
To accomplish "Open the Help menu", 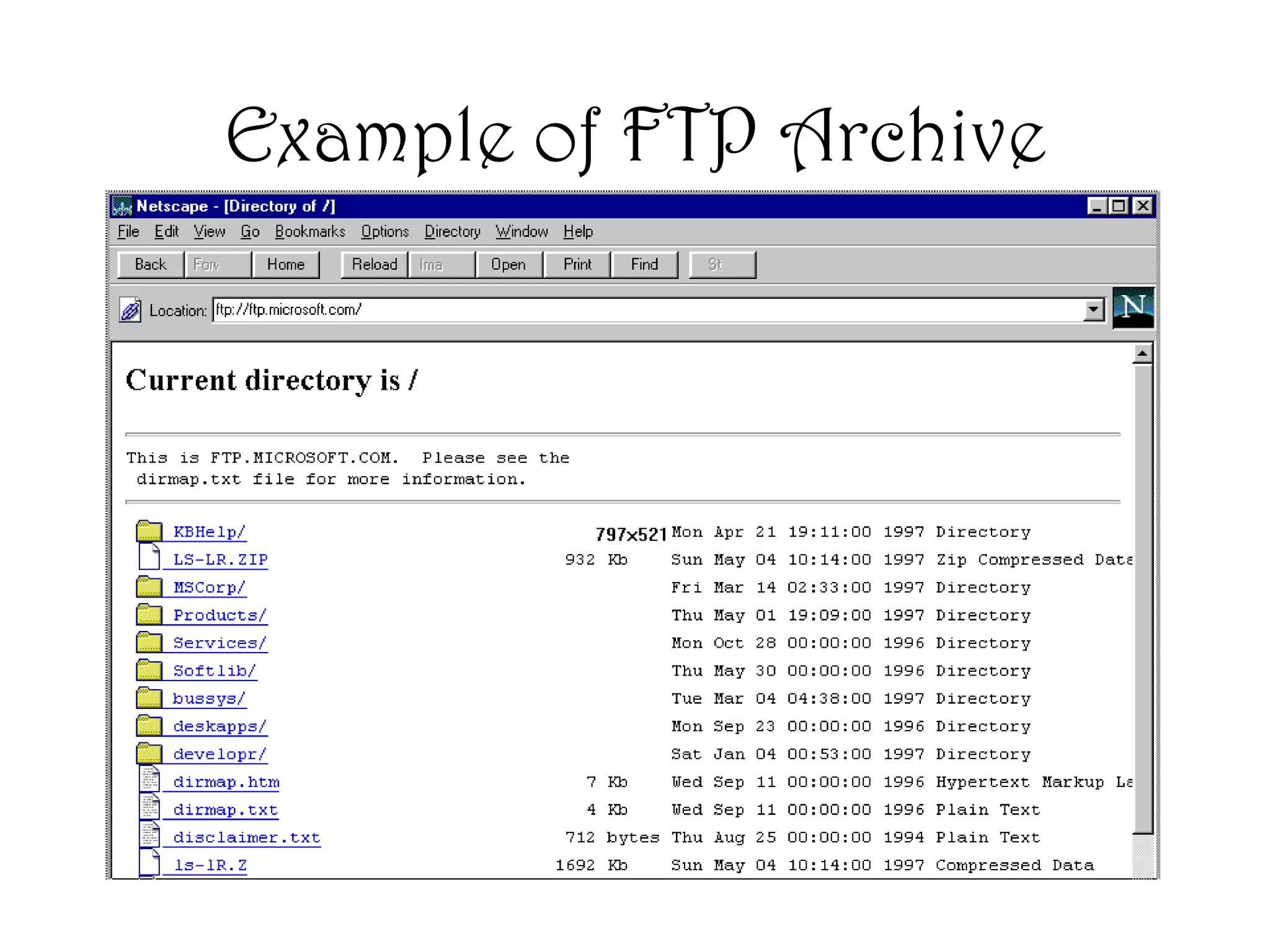I will click(578, 231).
